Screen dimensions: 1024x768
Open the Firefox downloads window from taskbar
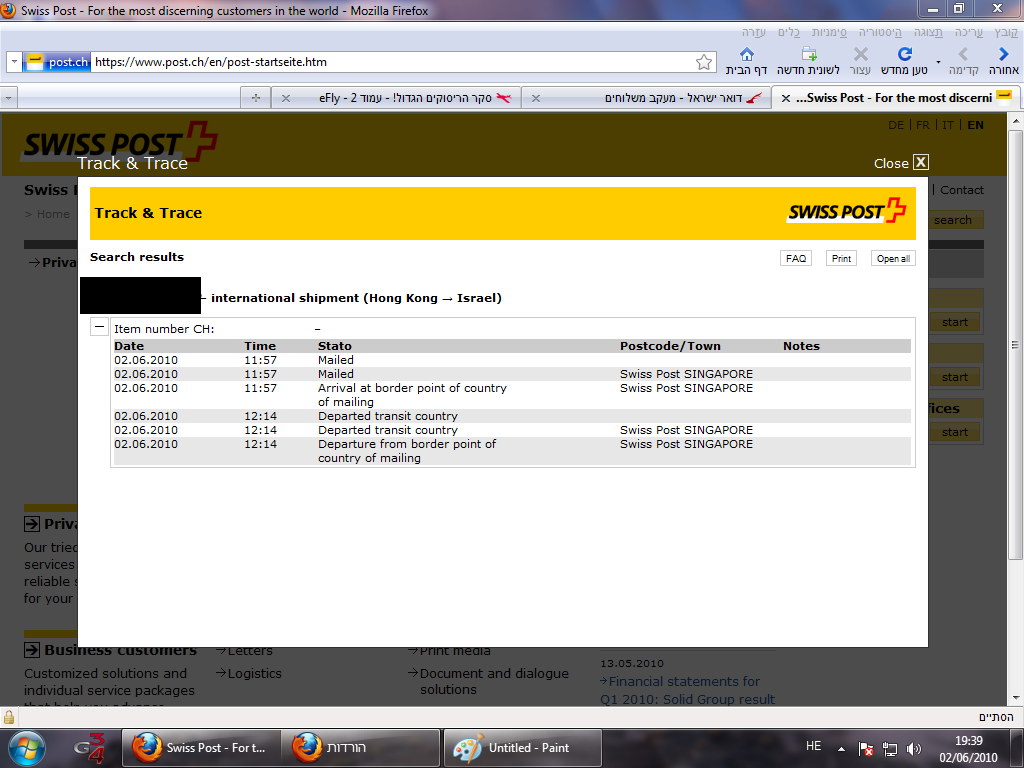361,748
